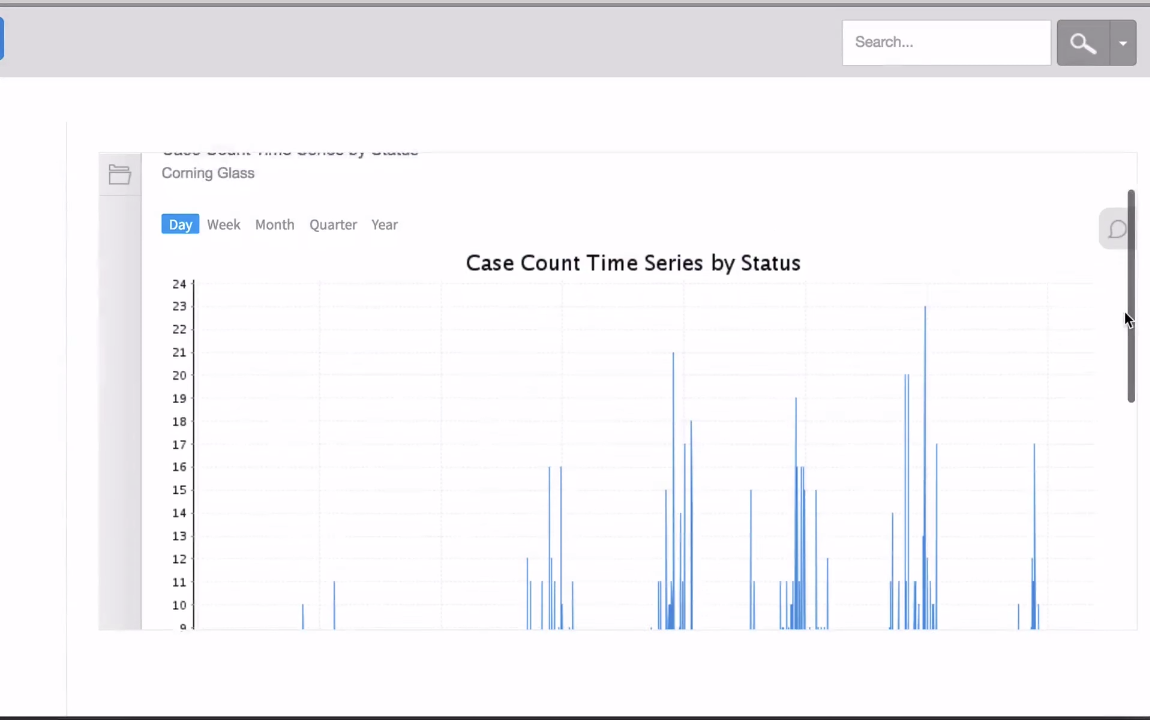Click the magnifier search button

pyautogui.click(x=1083, y=43)
